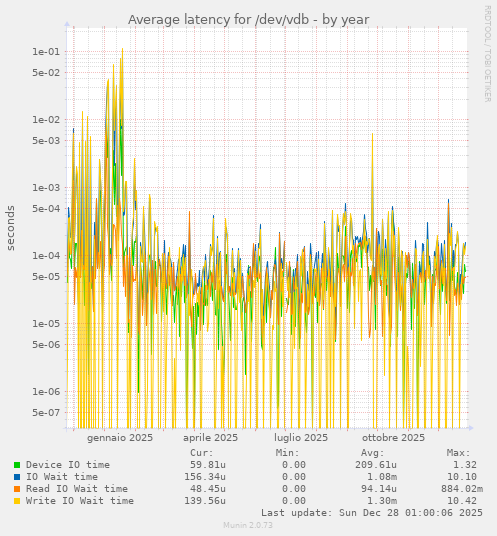Click the 1e-03 y-axis tick label
The height and width of the screenshot is (536, 497).
pos(46,188)
